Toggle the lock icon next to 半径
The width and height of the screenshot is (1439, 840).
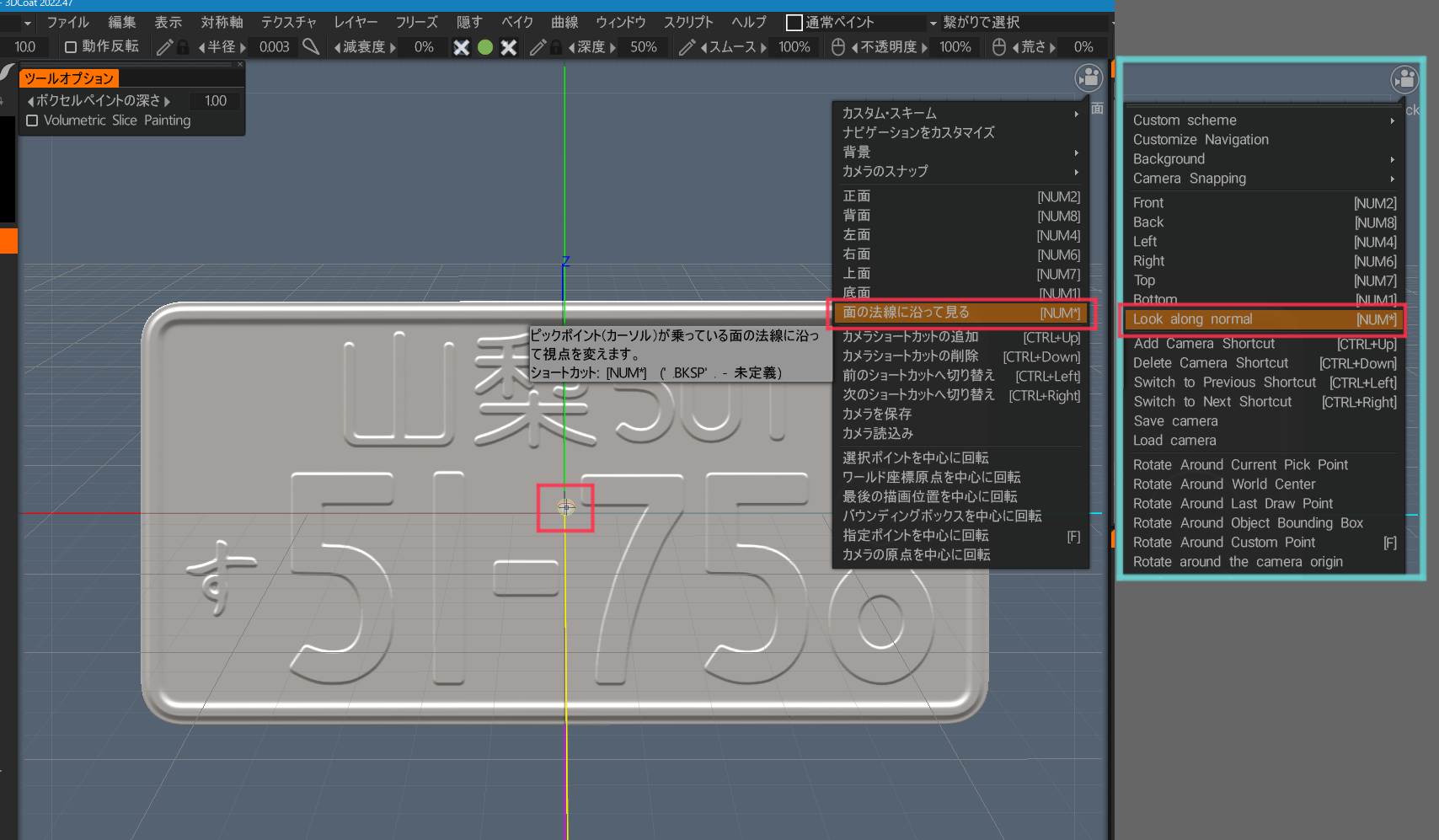click(x=183, y=47)
